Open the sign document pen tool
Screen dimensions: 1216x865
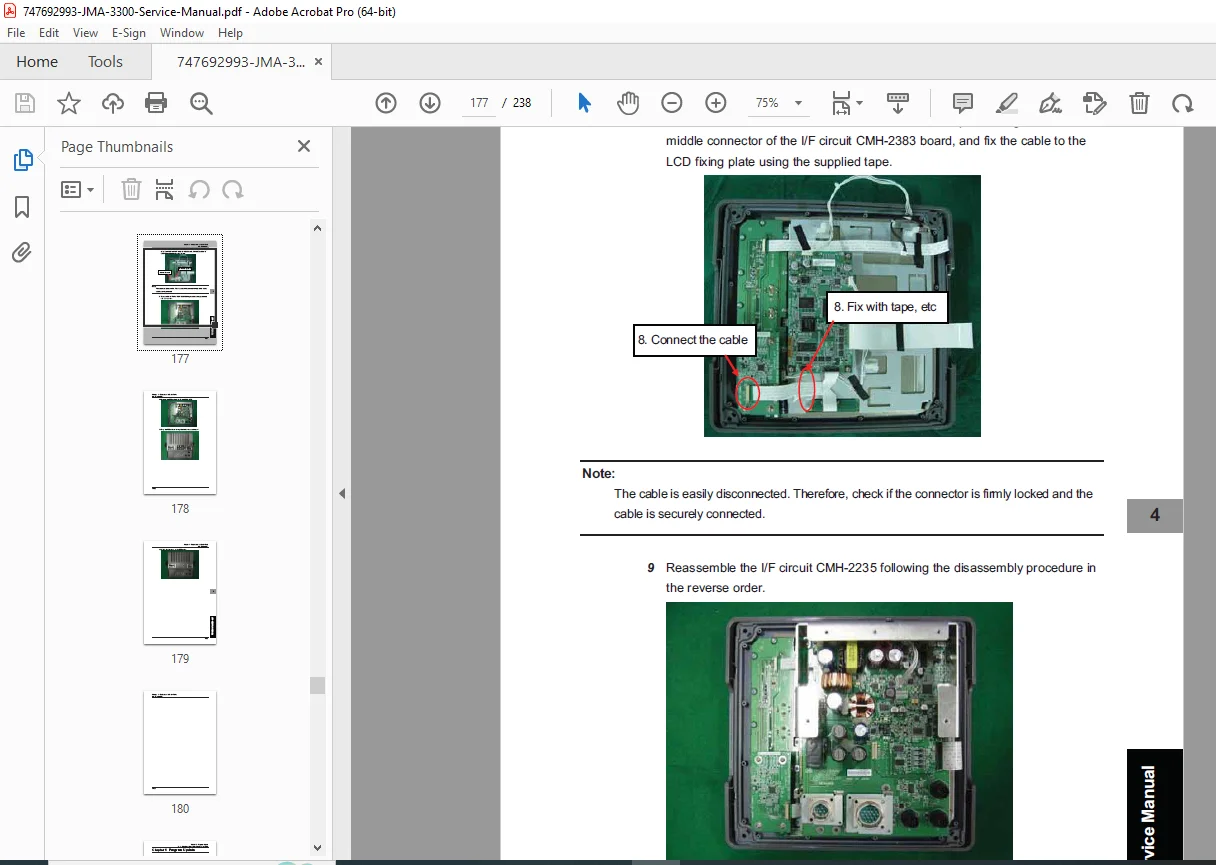[x=1050, y=103]
